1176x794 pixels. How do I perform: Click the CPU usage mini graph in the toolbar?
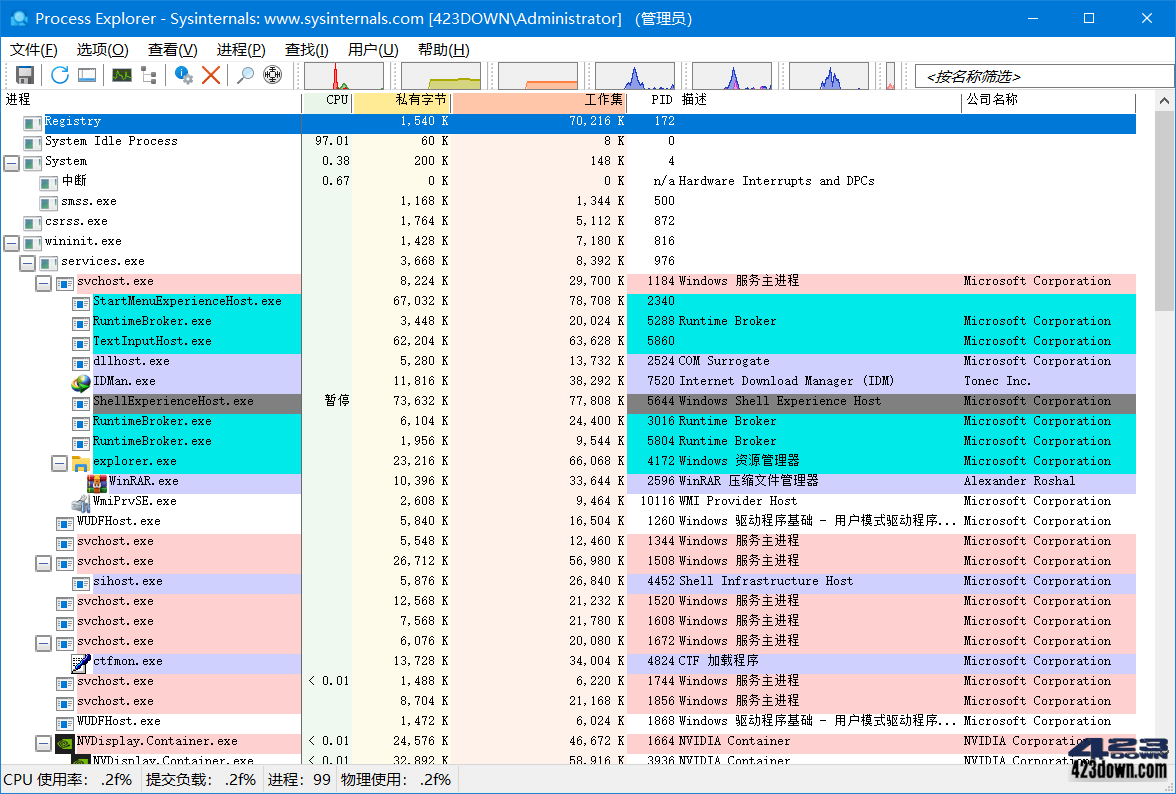click(343, 75)
